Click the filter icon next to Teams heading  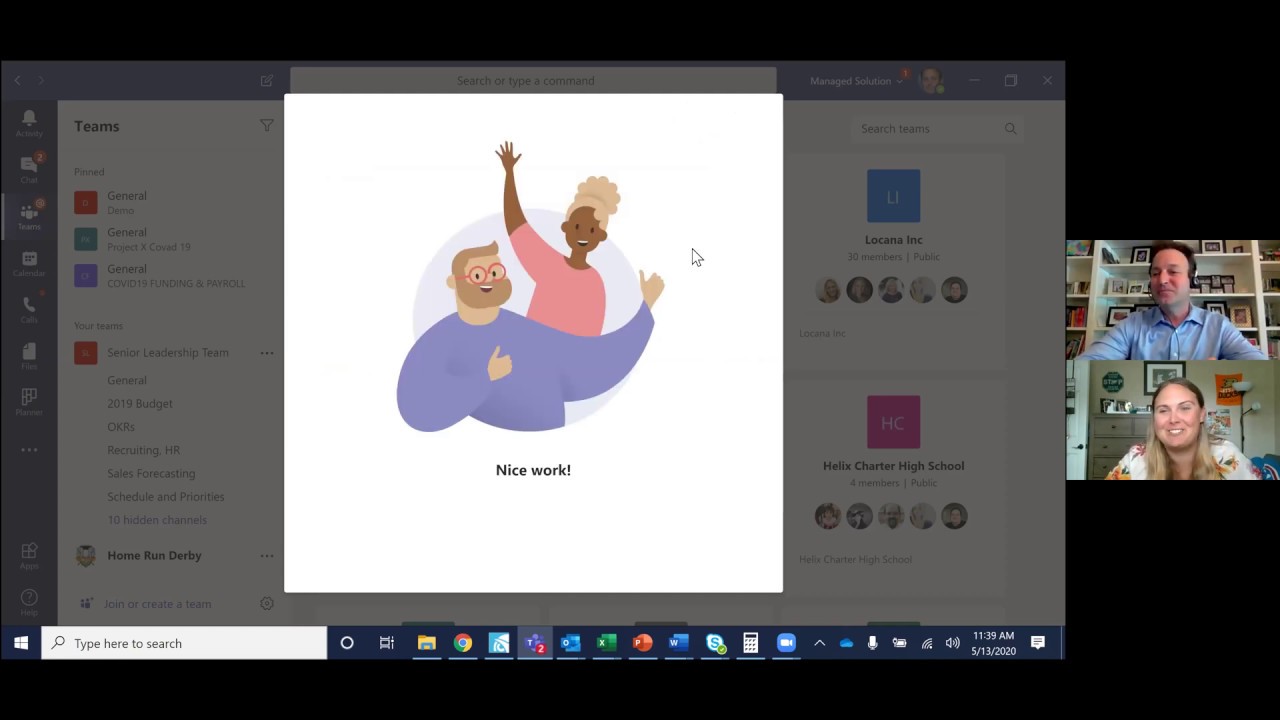tap(266, 126)
